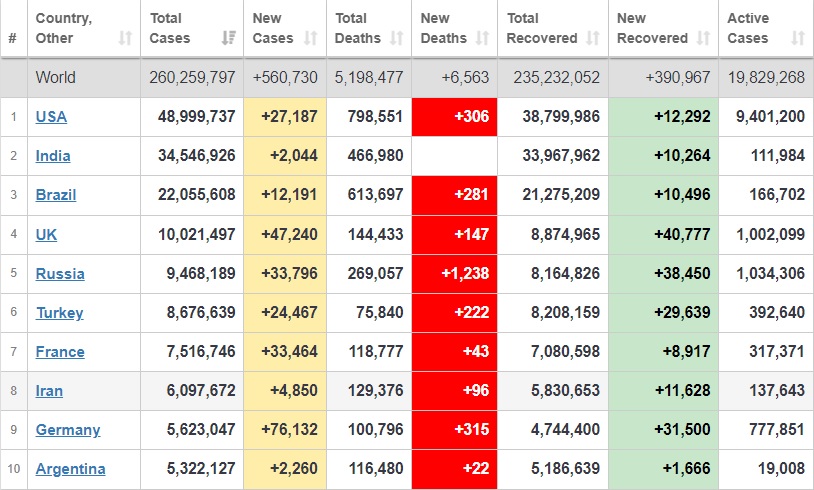Screen dimensions: 814x490
Task: Open the USA country link
Action: coord(51,116)
